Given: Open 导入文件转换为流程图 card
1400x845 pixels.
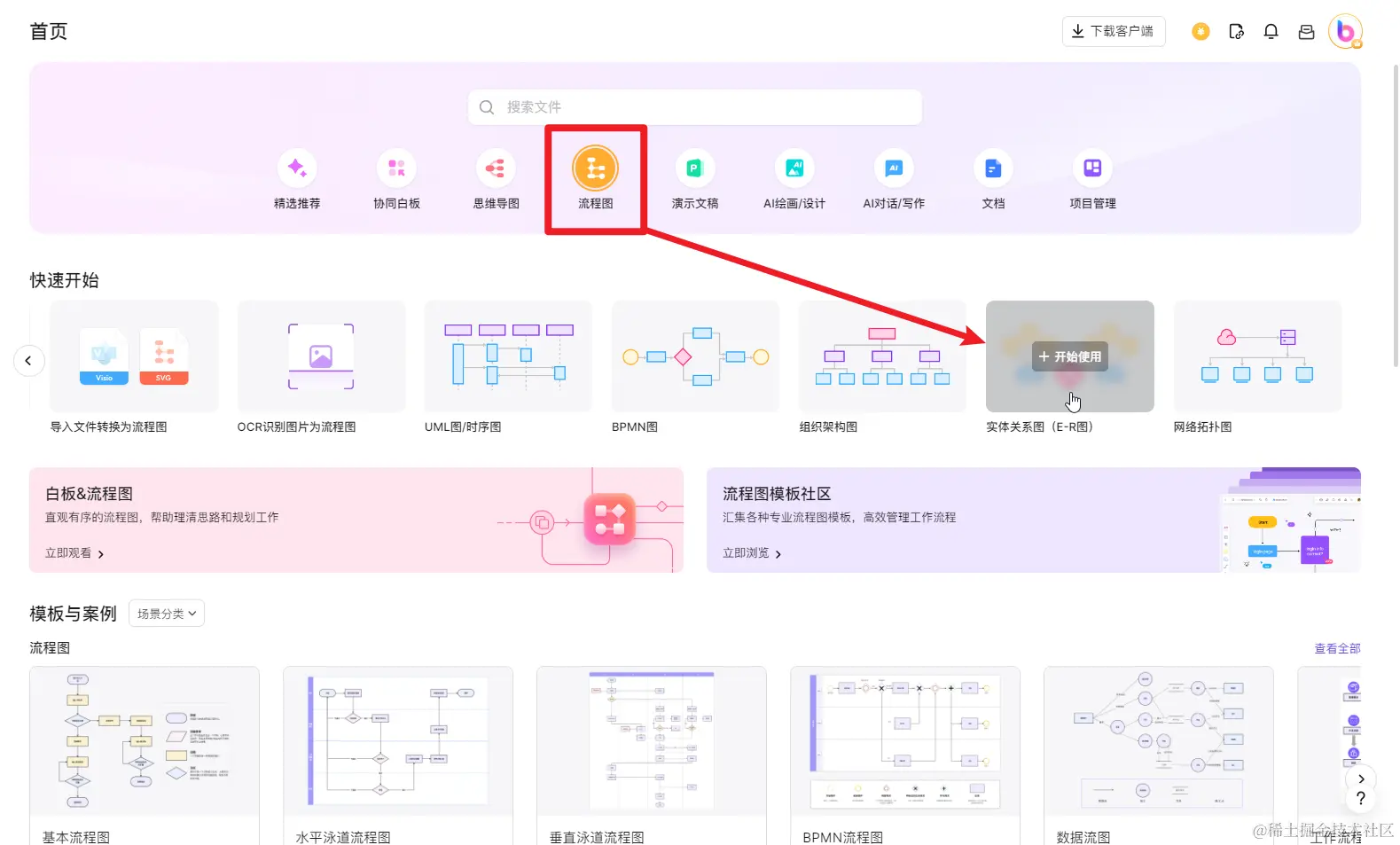Looking at the screenshot, I should tap(134, 356).
